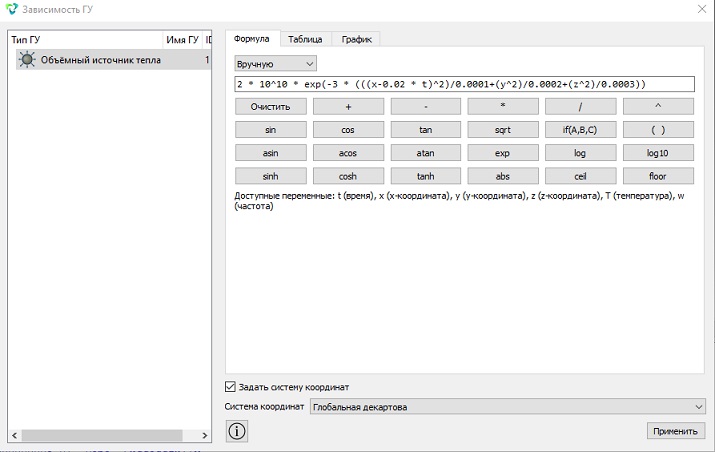The height and width of the screenshot is (452, 715).
Task: Toggle the Задать систему координат checkbox
Action: tap(230, 387)
